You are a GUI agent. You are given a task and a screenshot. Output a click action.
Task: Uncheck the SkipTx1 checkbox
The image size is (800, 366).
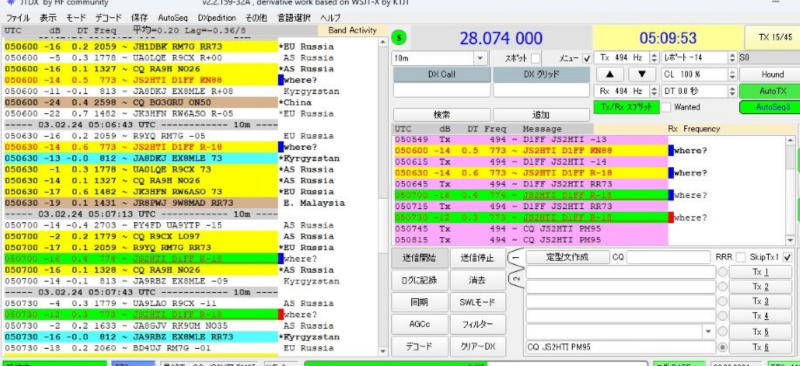pos(787,257)
